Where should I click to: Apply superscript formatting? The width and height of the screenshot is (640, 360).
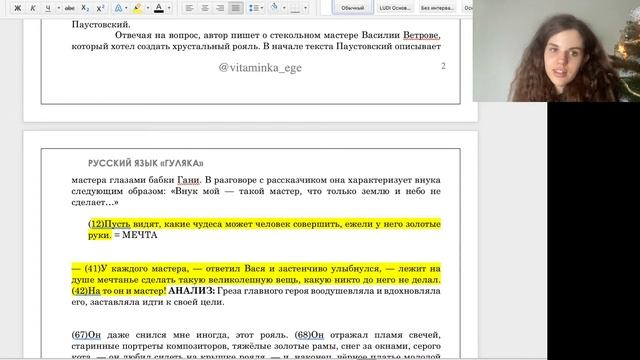100,8
